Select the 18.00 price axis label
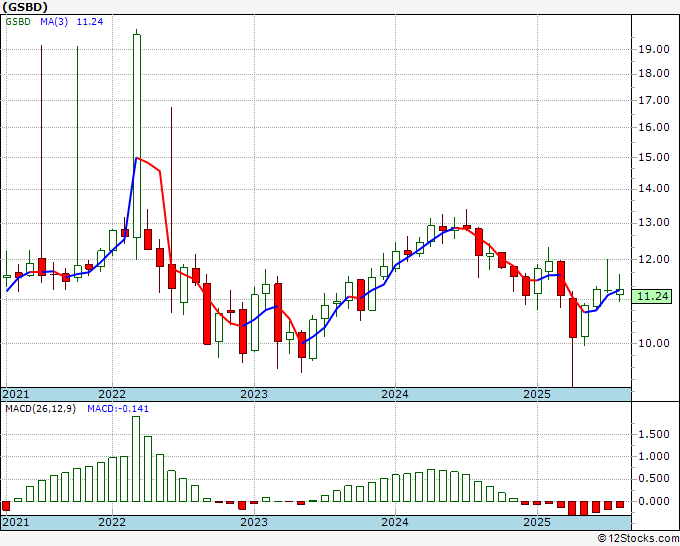 coord(654,73)
